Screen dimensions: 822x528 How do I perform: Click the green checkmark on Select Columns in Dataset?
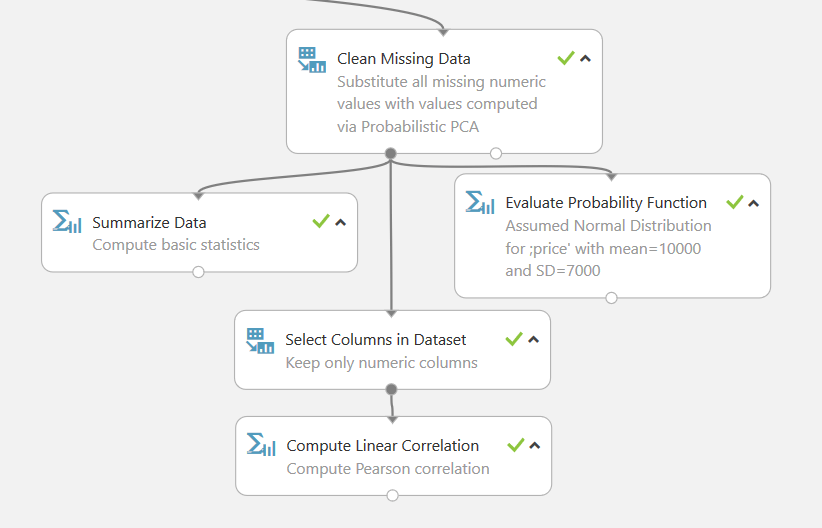pos(514,339)
